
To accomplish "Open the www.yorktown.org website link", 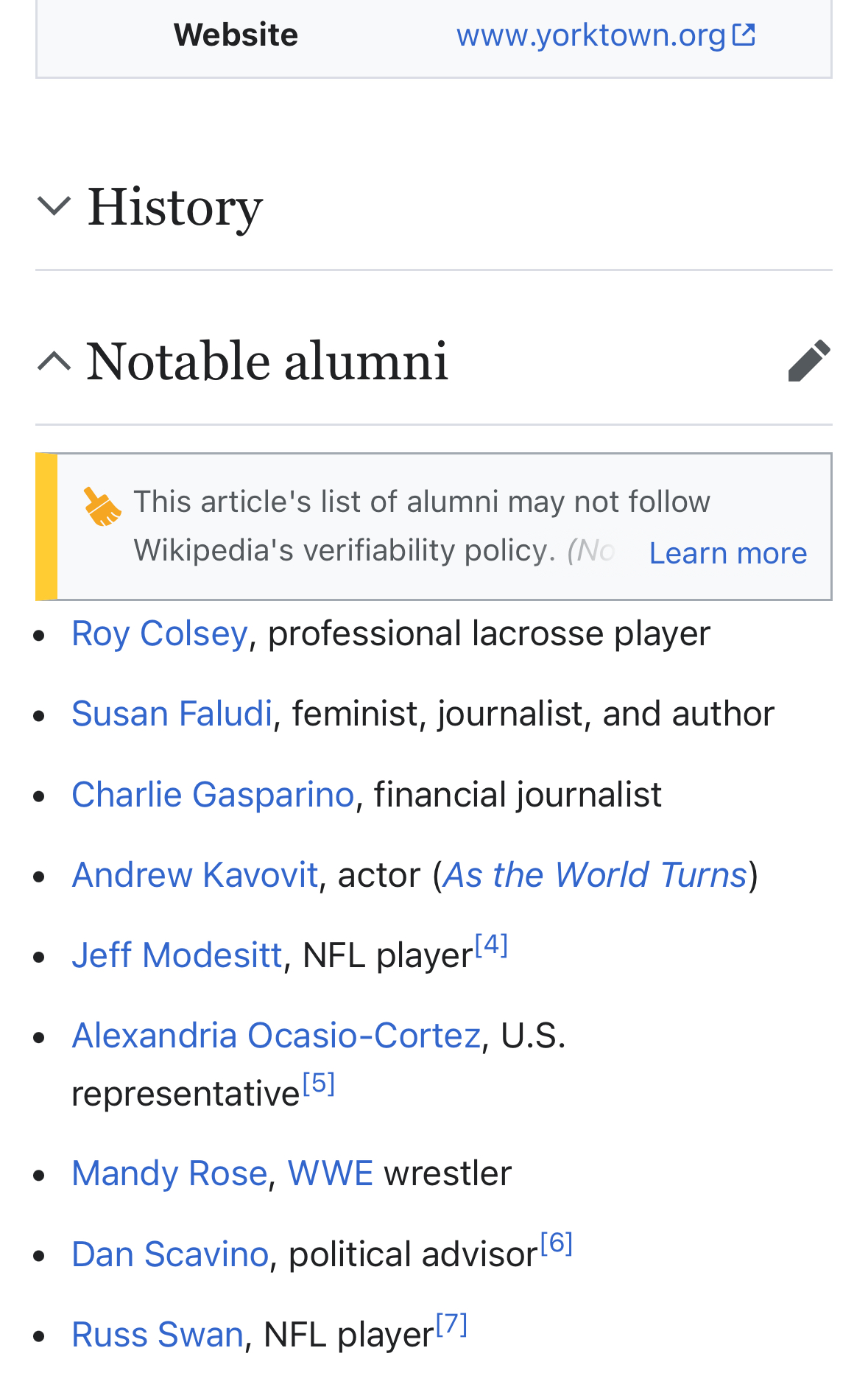I will [590, 35].
